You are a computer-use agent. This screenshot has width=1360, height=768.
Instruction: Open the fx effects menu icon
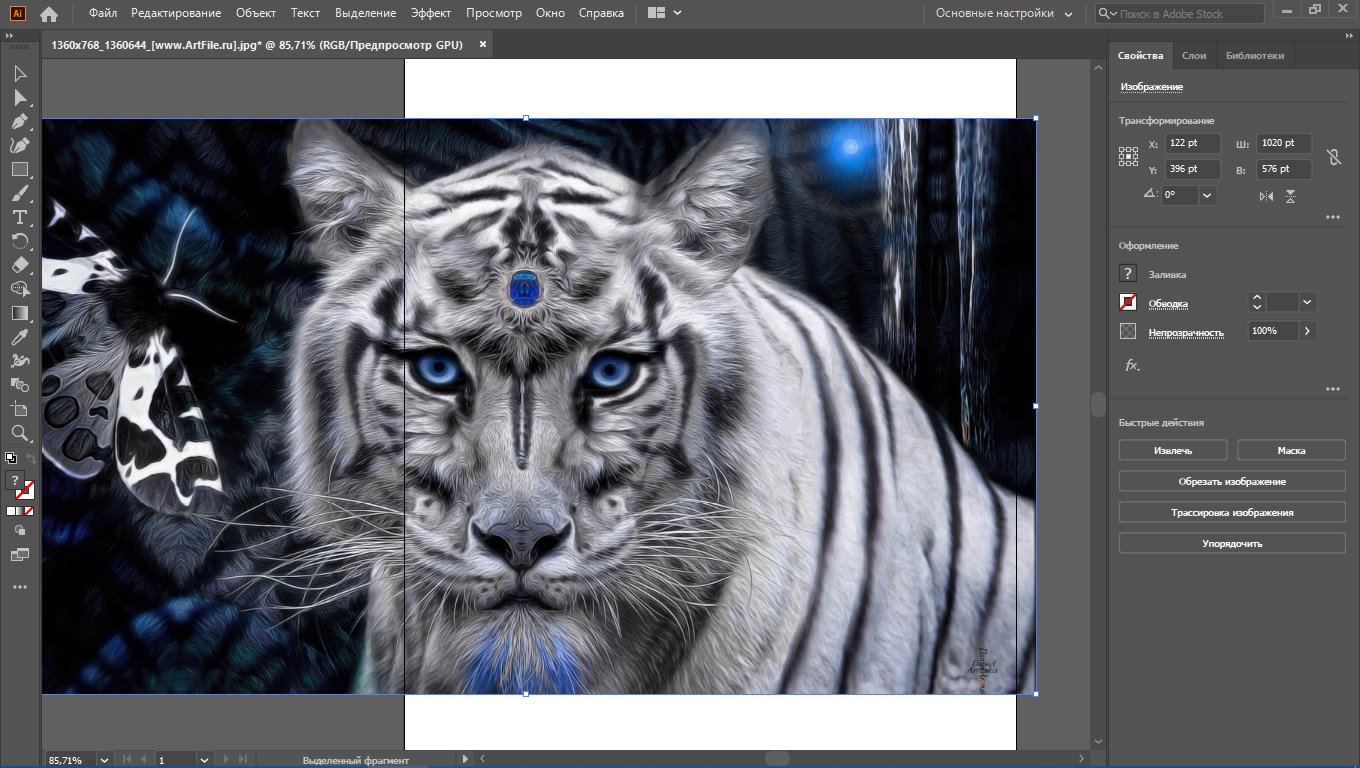tap(1132, 366)
